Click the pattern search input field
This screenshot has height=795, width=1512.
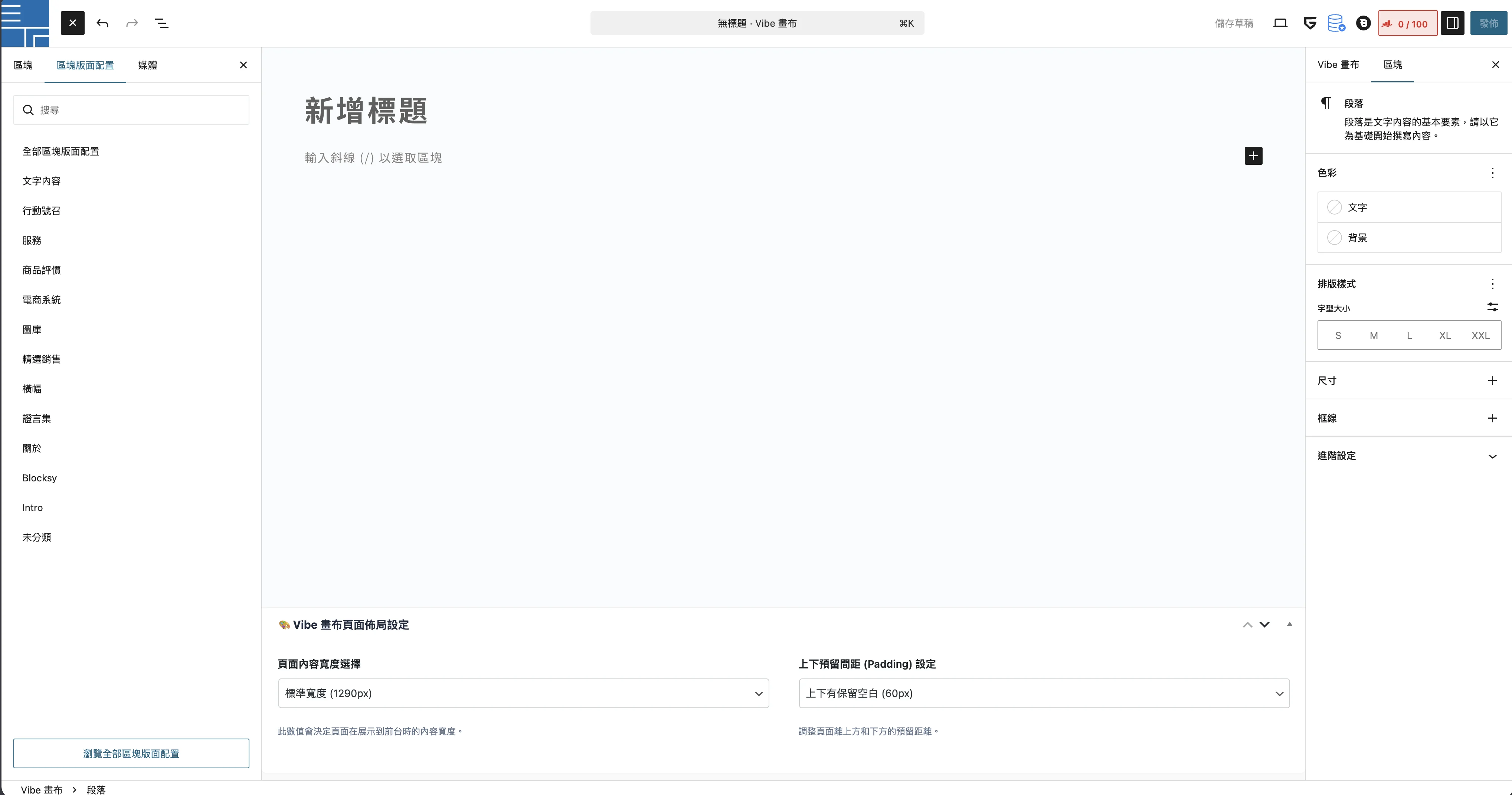click(x=141, y=110)
